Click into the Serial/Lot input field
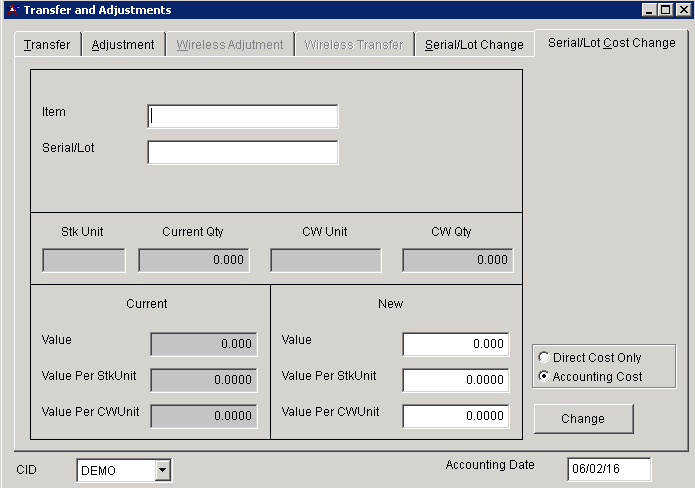The width and height of the screenshot is (695, 488). click(x=242, y=153)
